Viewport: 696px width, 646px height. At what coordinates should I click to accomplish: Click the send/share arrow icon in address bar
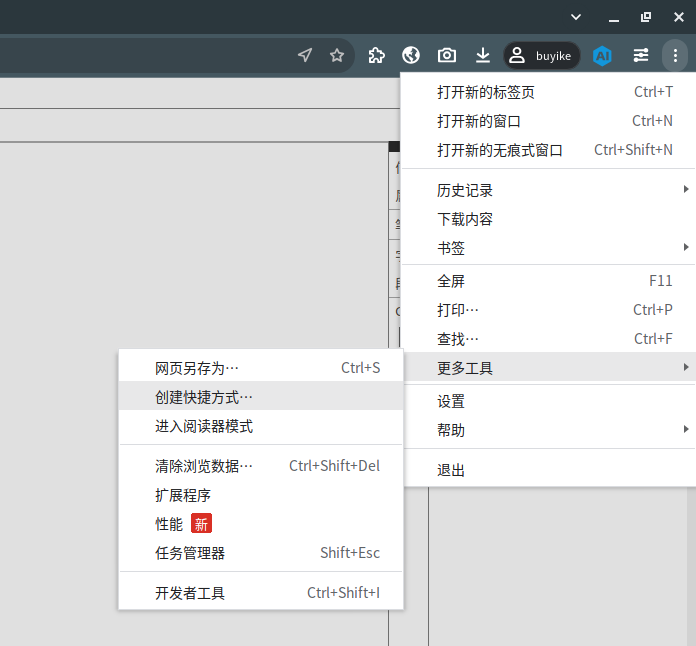305,55
